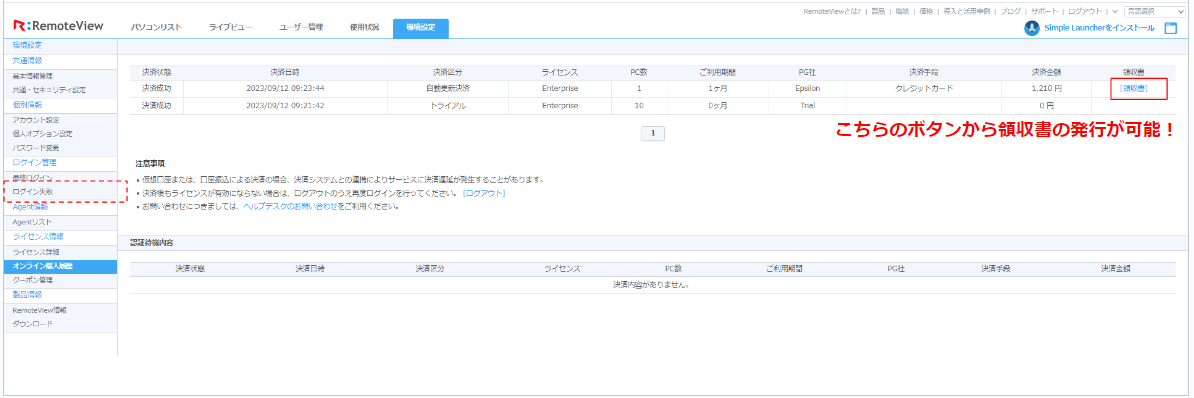Click the 決済金額 header in top table
This screenshot has height=398, width=1194.
(1046, 72)
